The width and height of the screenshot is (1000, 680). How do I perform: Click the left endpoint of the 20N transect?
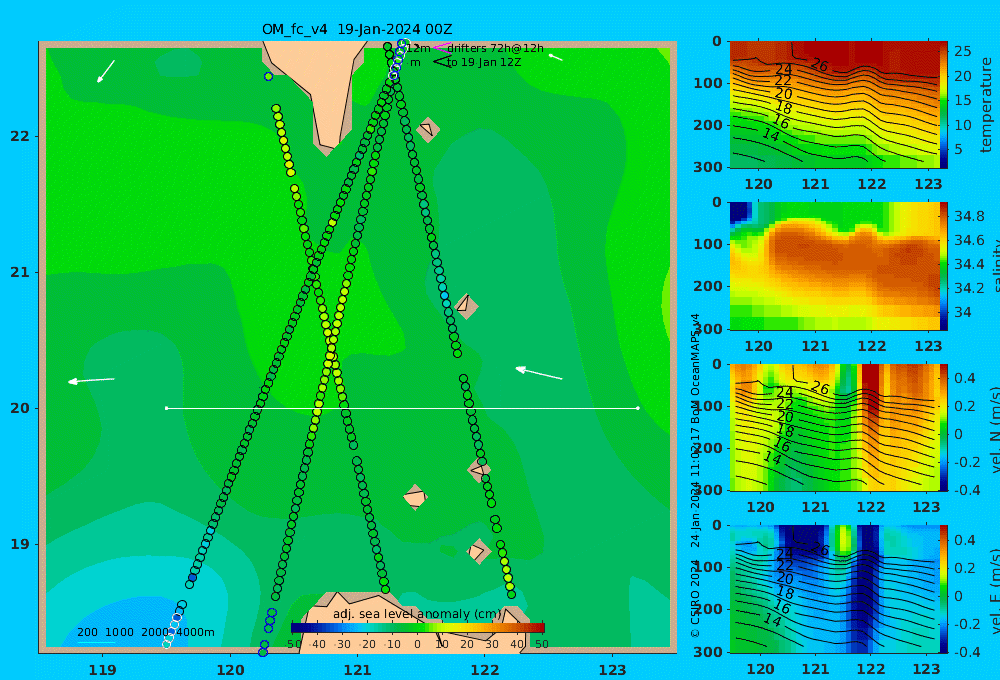tap(166, 408)
